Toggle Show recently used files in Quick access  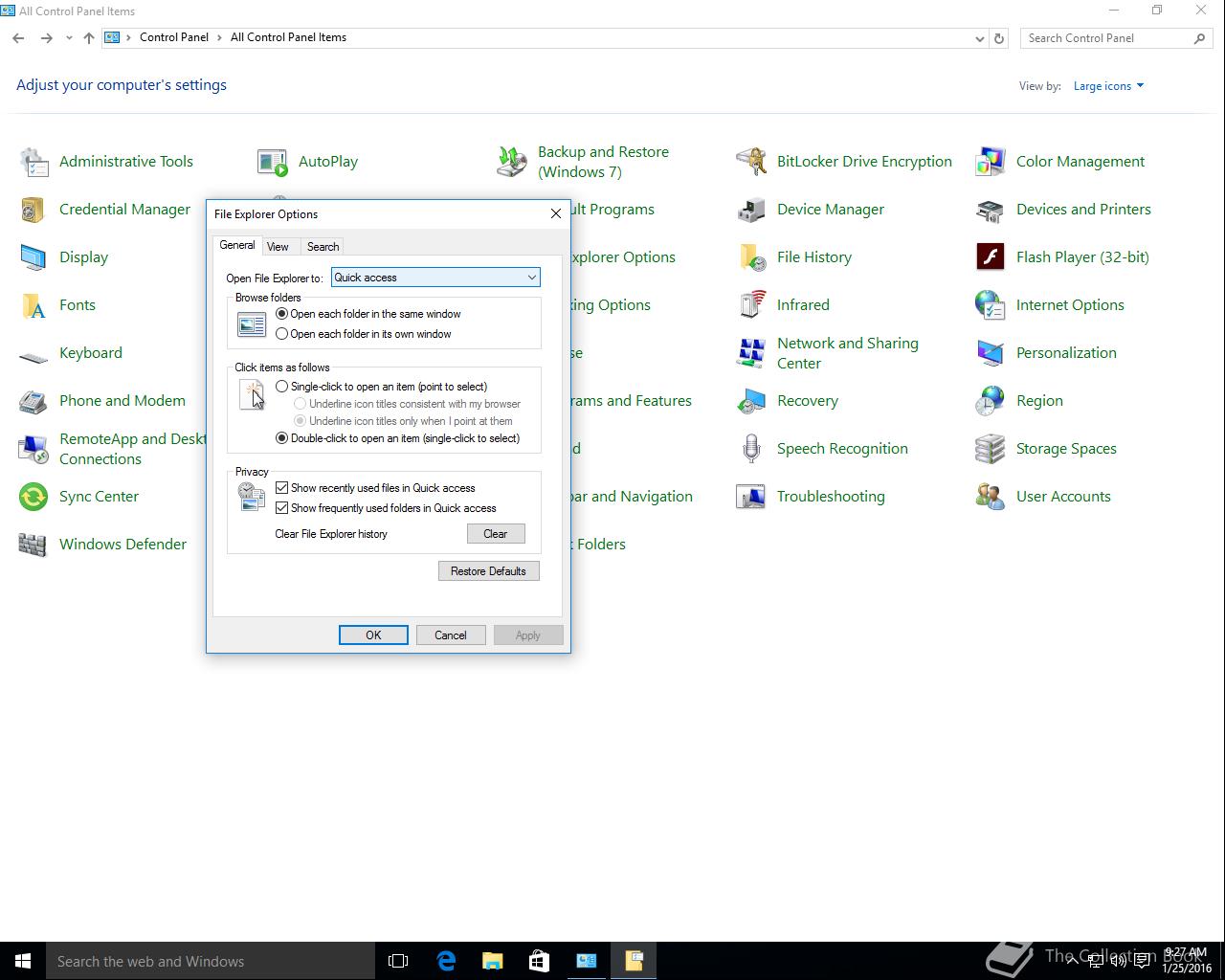click(282, 488)
